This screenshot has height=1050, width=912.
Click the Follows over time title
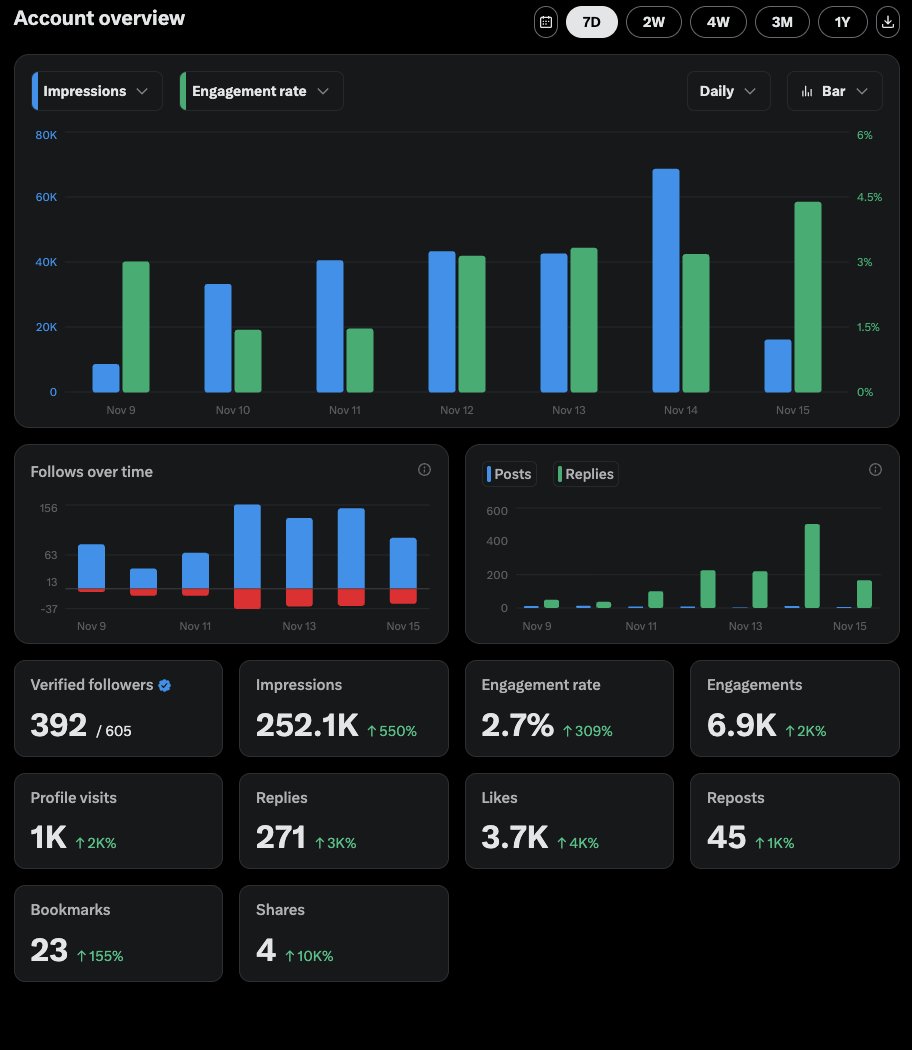pyautogui.click(x=92, y=471)
